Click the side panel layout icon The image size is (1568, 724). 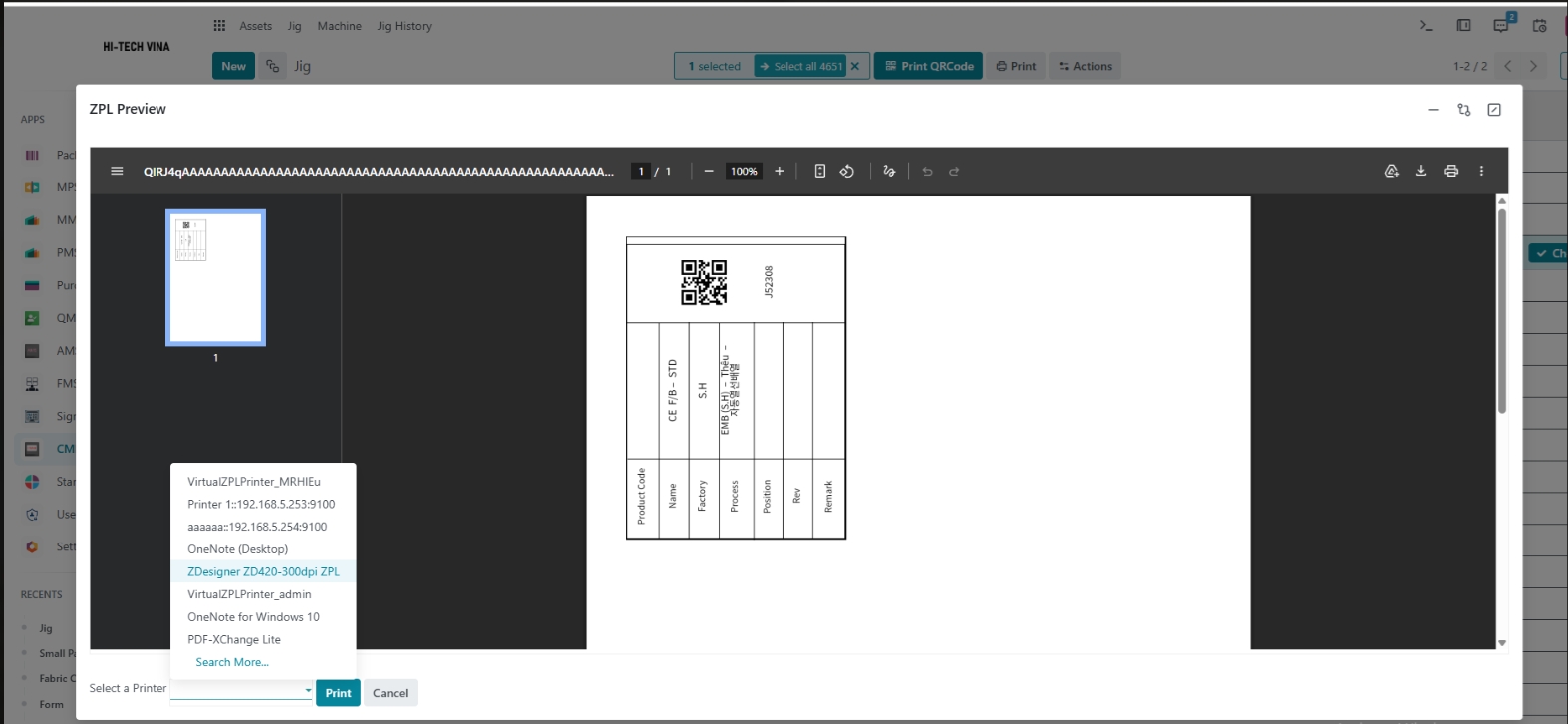click(x=1464, y=26)
